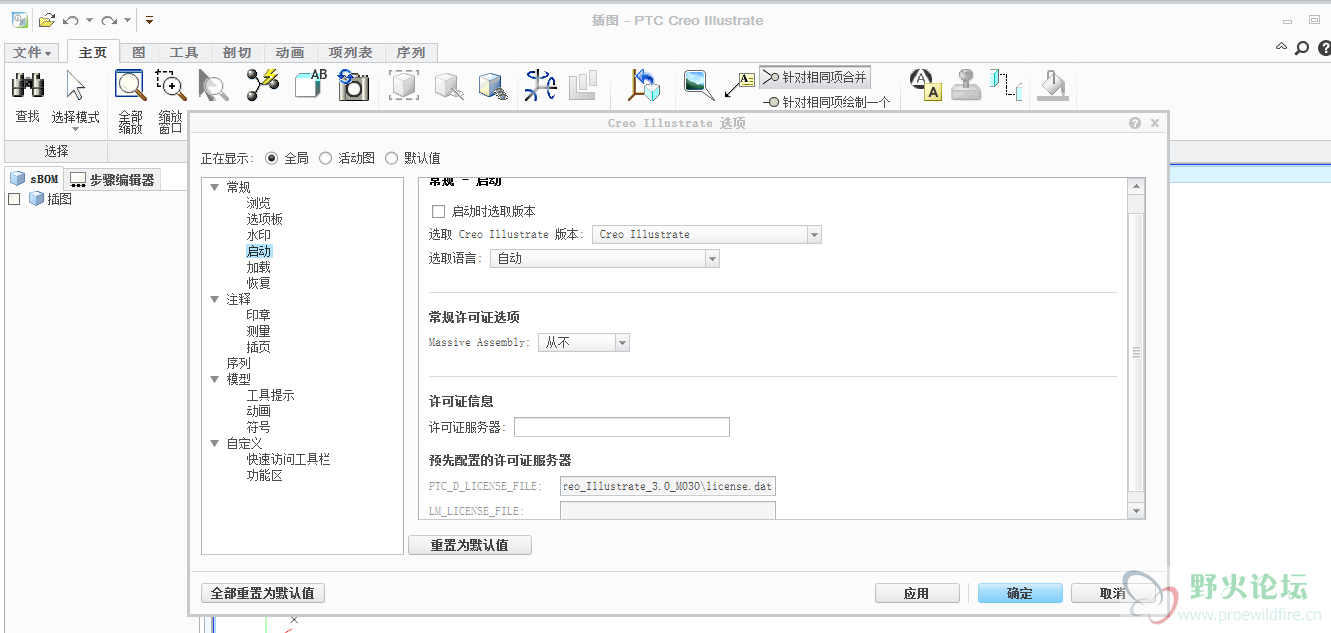
Task: Click the PTC_D_LICENSE_FILE path field
Action: [668, 486]
